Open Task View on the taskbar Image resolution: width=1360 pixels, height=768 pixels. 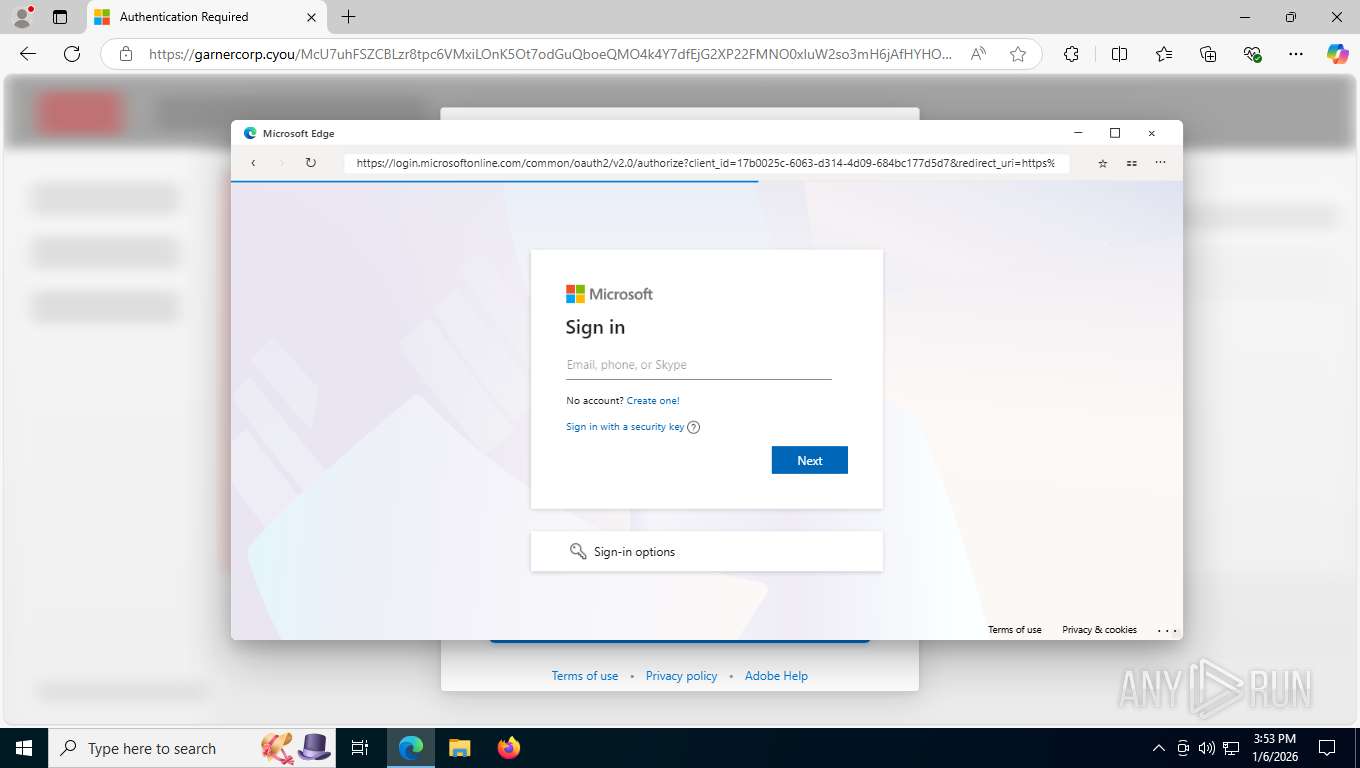(x=360, y=748)
